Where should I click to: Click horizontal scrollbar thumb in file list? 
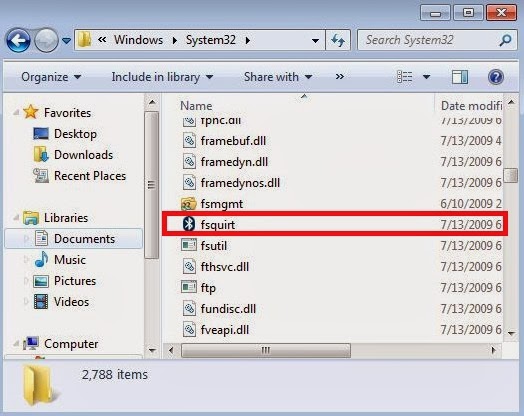pos(266,351)
